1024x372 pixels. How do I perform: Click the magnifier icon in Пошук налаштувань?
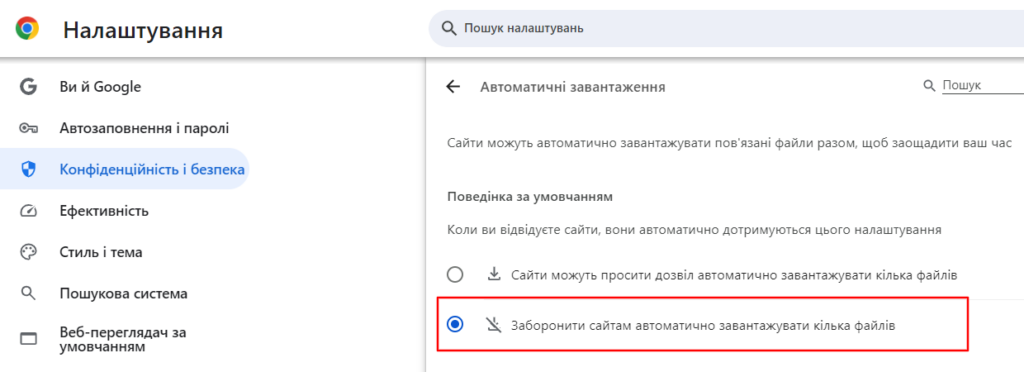(448, 29)
